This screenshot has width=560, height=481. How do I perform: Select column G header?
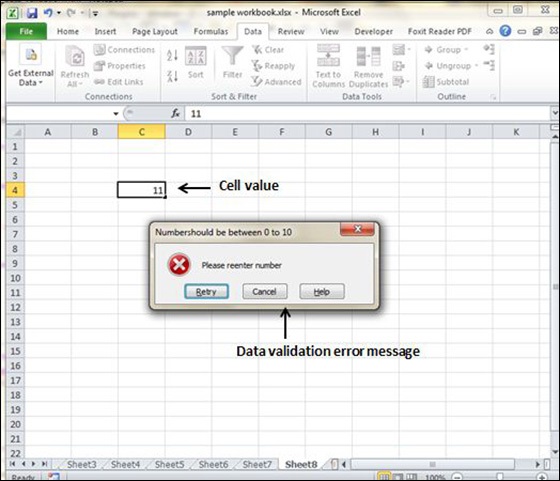pyautogui.click(x=329, y=132)
